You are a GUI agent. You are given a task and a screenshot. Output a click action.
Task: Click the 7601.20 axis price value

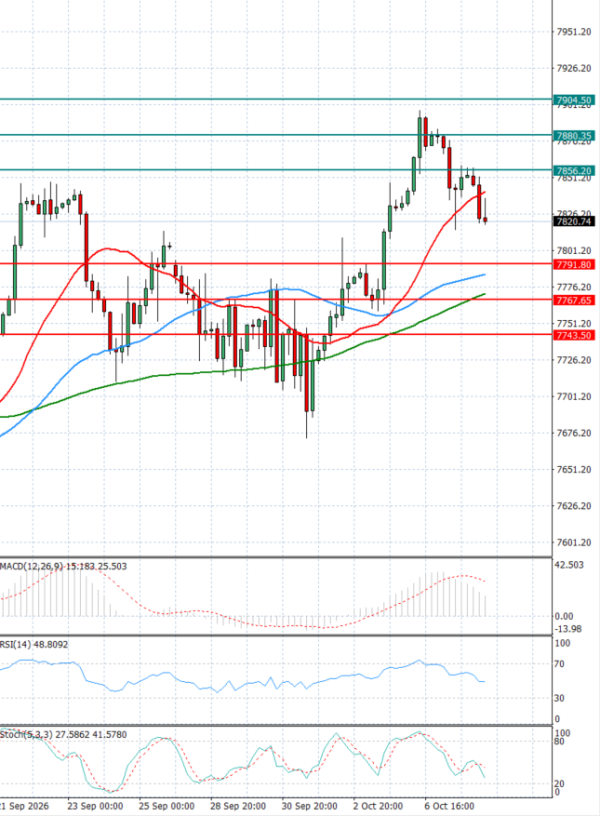click(574, 542)
